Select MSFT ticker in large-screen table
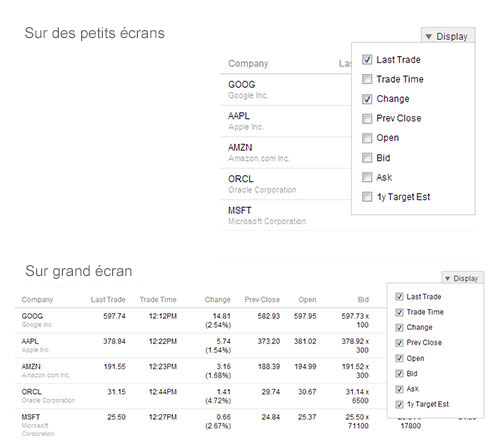 pos(31,417)
